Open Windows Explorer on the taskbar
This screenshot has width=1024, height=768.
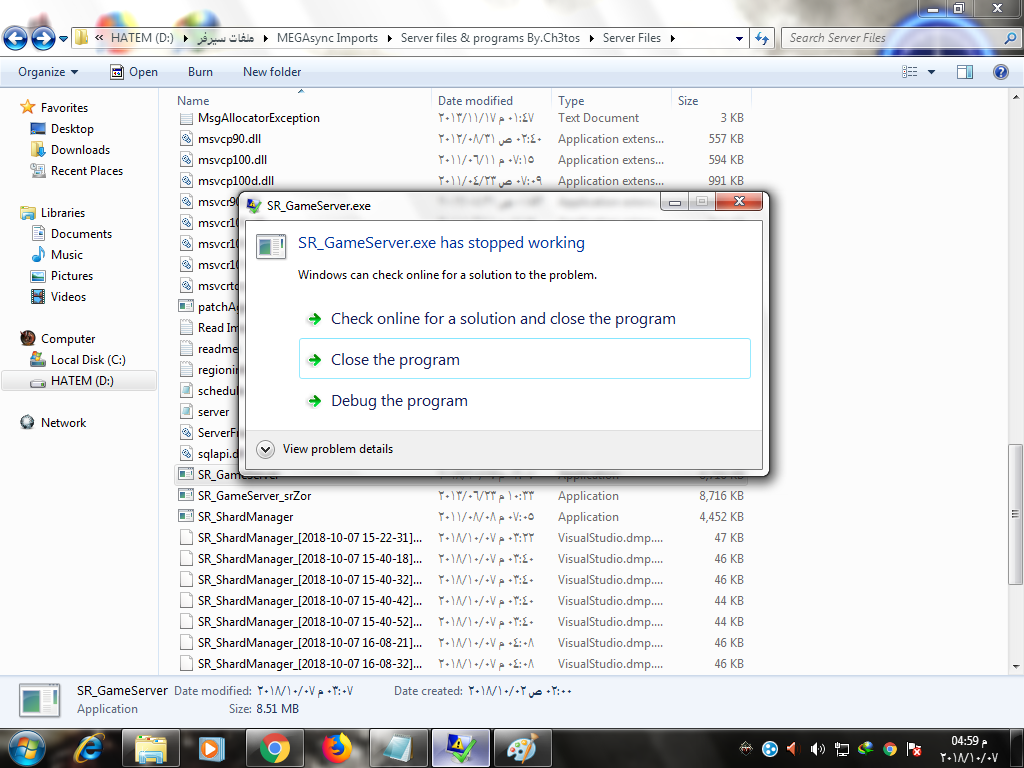tap(152, 748)
